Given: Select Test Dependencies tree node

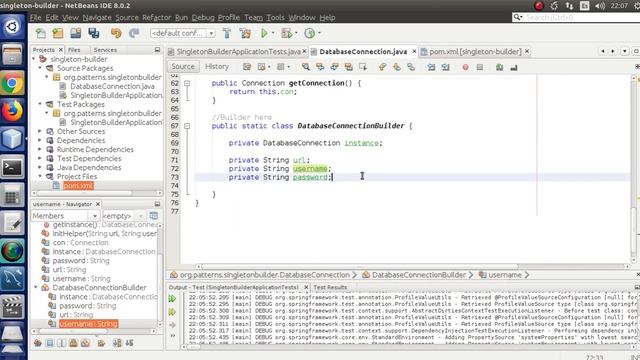Looking at the screenshot, I should [x=89, y=158].
